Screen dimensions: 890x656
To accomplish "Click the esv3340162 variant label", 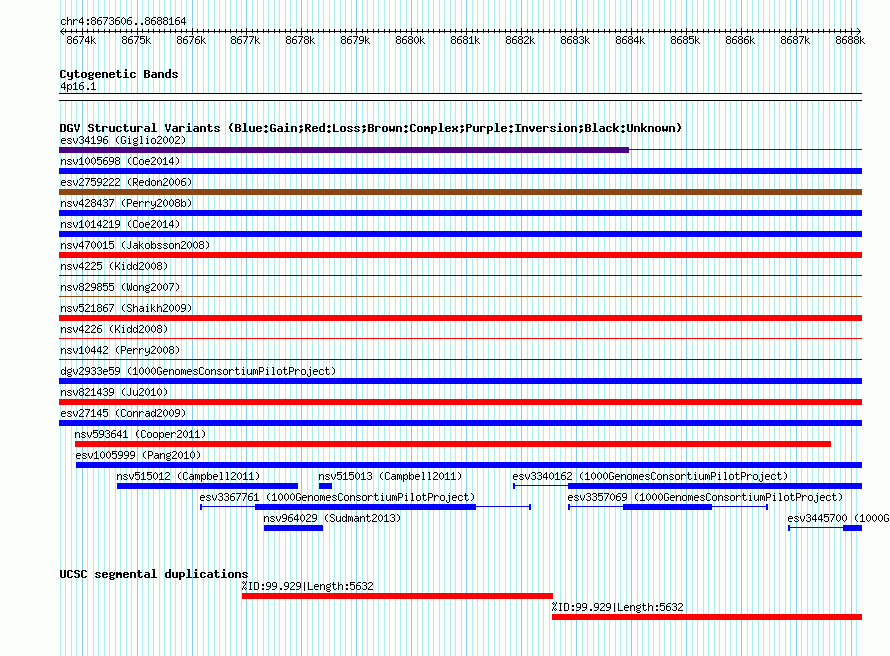I will [650, 476].
